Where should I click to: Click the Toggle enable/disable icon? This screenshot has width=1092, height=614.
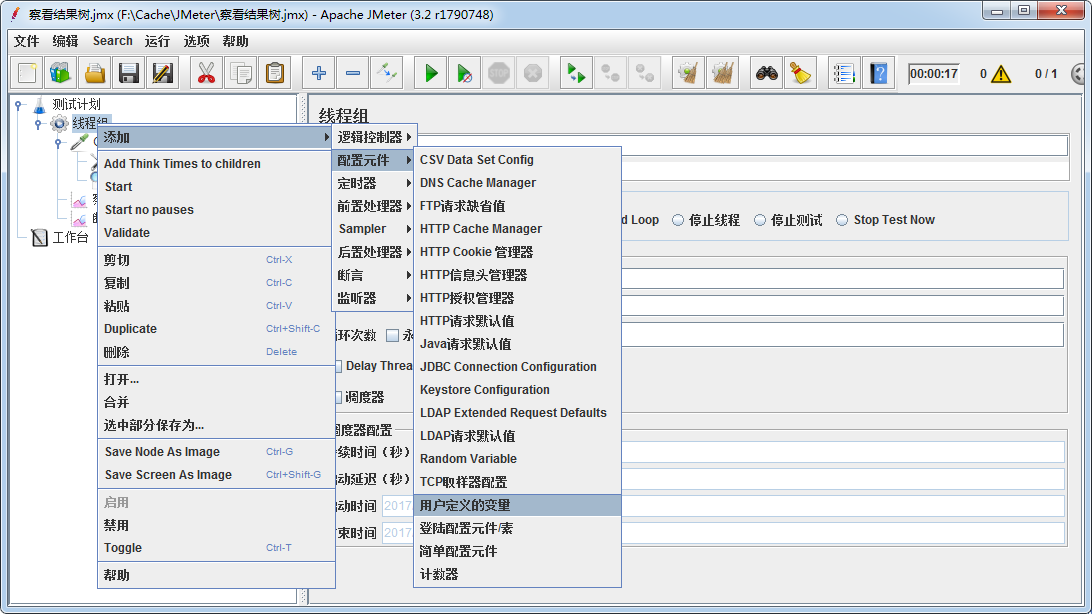point(387,73)
